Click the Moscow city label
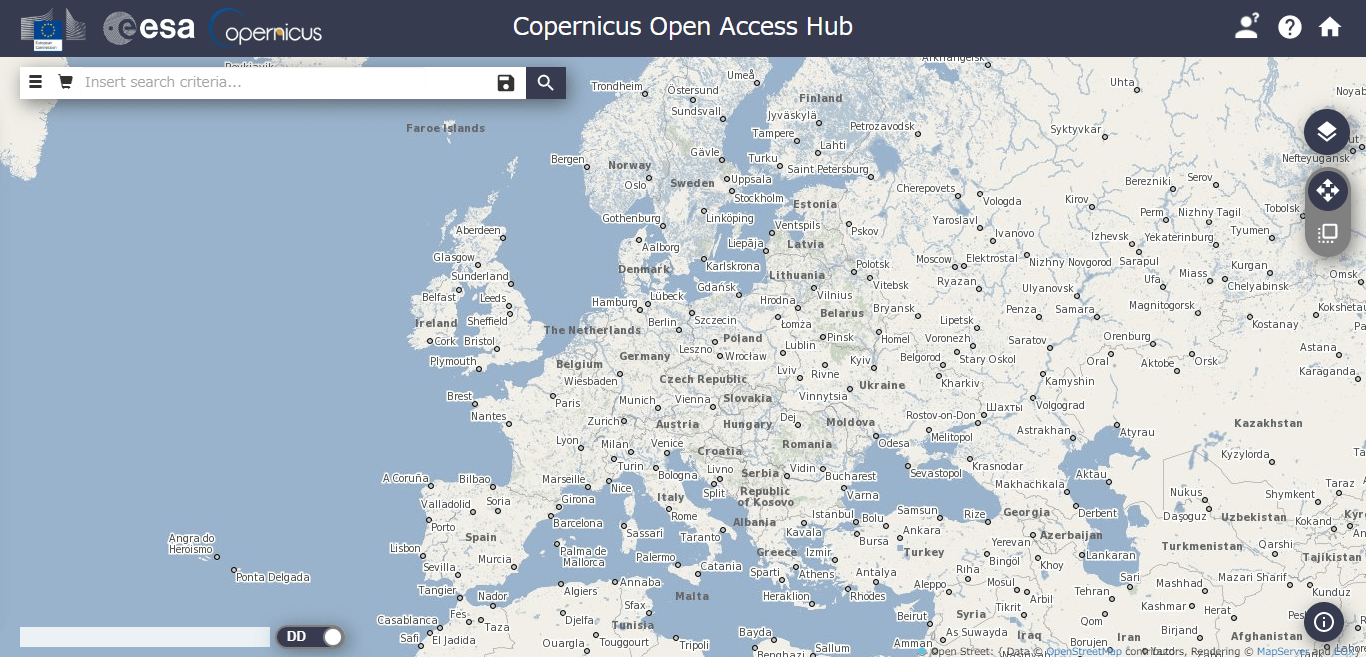The image size is (1366, 657). click(x=934, y=259)
